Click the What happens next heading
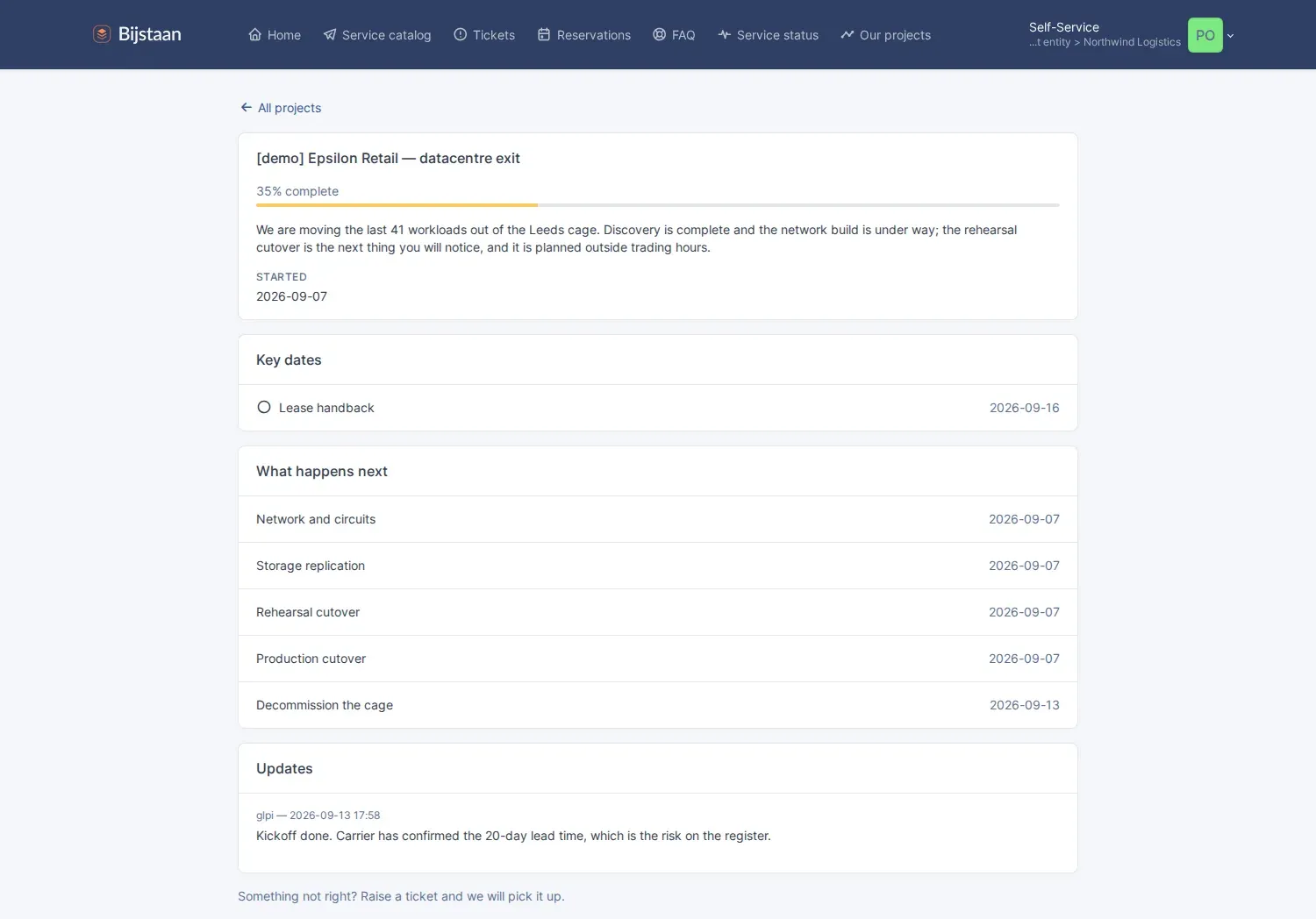Screen dimensions: 1316x919 (322, 472)
